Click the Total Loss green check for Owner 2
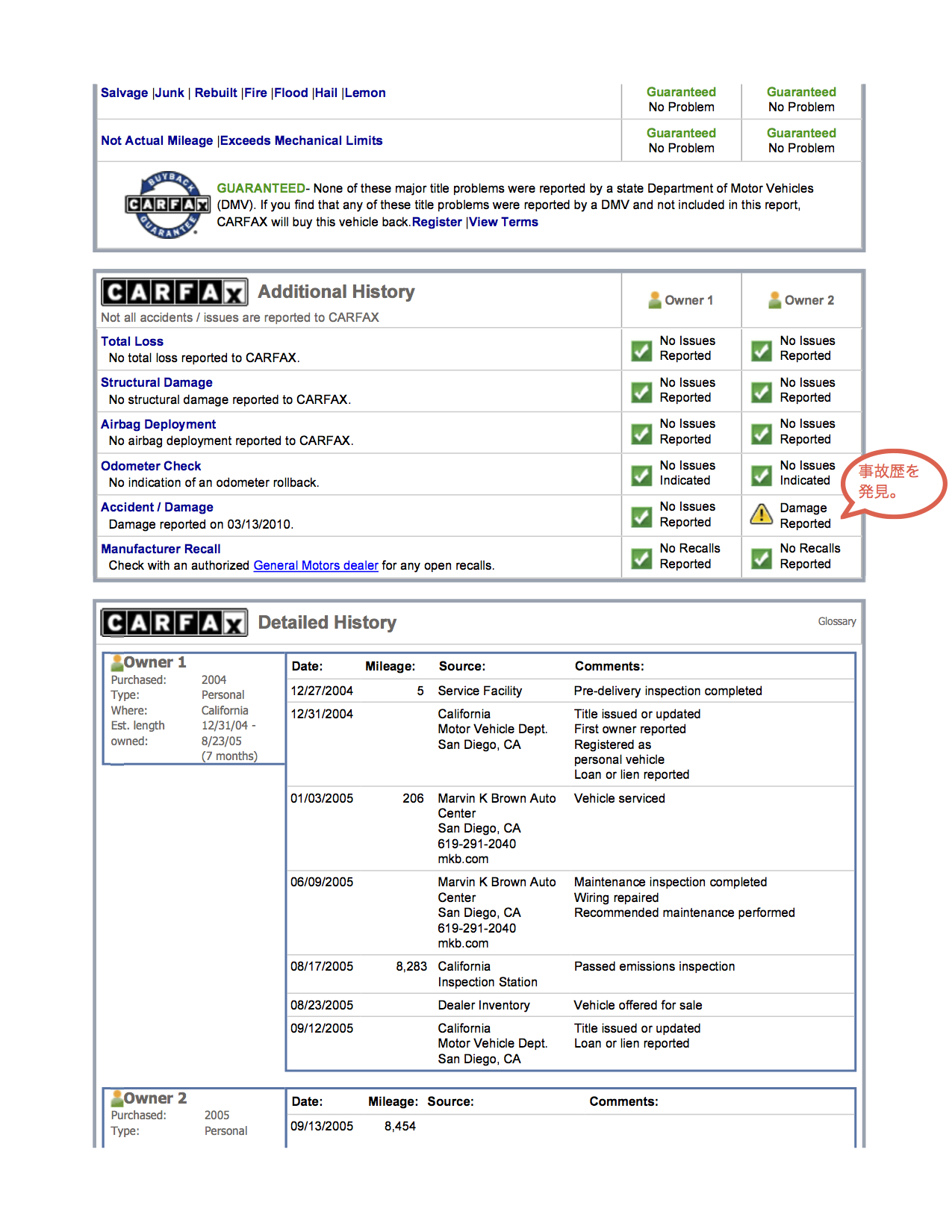The width and height of the screenshot is (952, 1232). click(762, 350)
